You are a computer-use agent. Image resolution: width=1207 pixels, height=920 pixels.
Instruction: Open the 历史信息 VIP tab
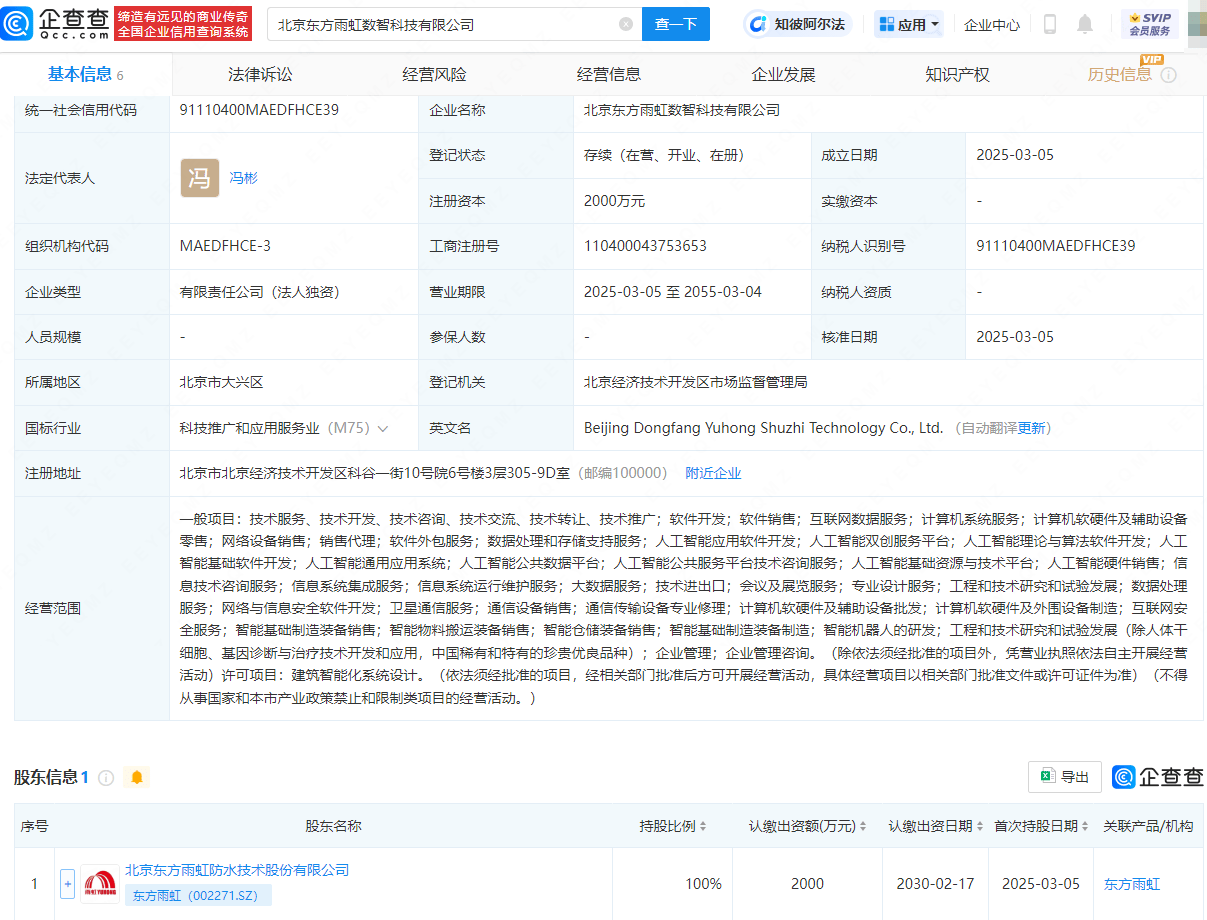[1120, 74]
